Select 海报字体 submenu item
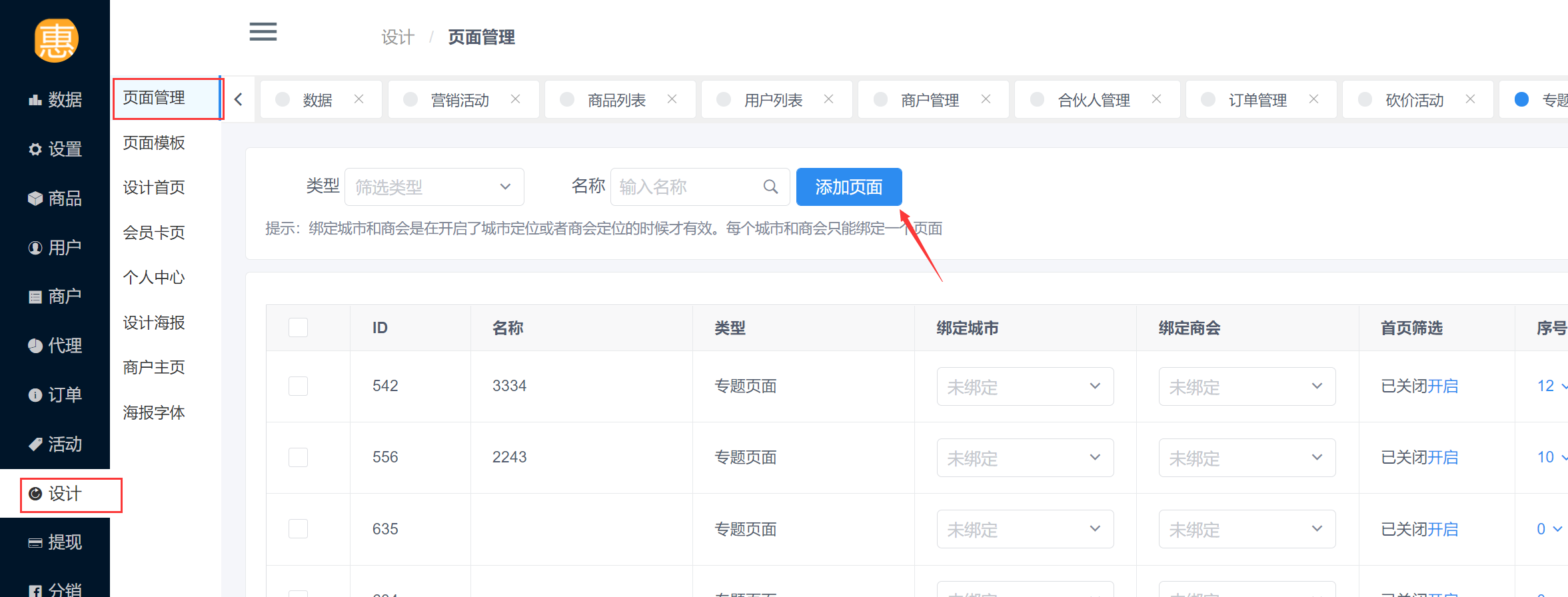This screenshot has height=597, width=1568. [154, 413]
